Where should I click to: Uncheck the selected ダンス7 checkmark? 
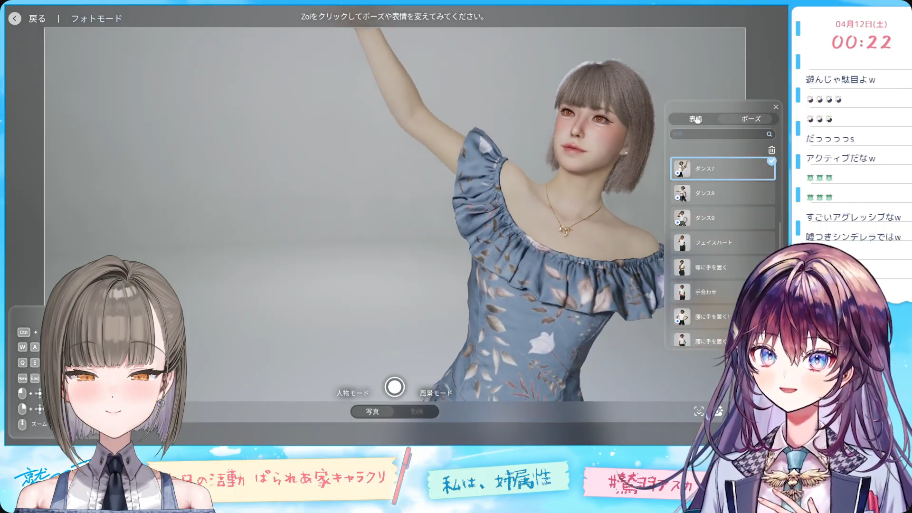coord(771,161)
